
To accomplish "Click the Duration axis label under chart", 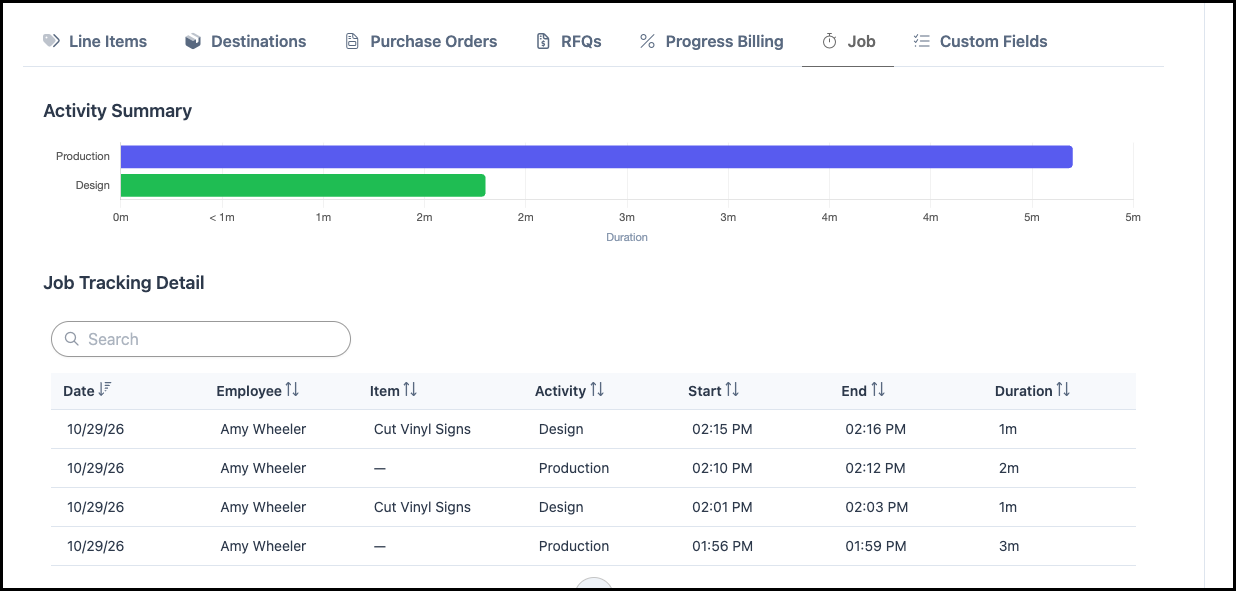I will point(627,238).
